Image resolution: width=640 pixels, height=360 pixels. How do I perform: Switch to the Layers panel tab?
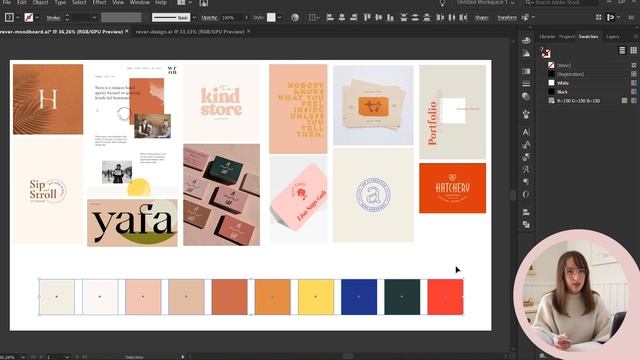coord(613,36)
